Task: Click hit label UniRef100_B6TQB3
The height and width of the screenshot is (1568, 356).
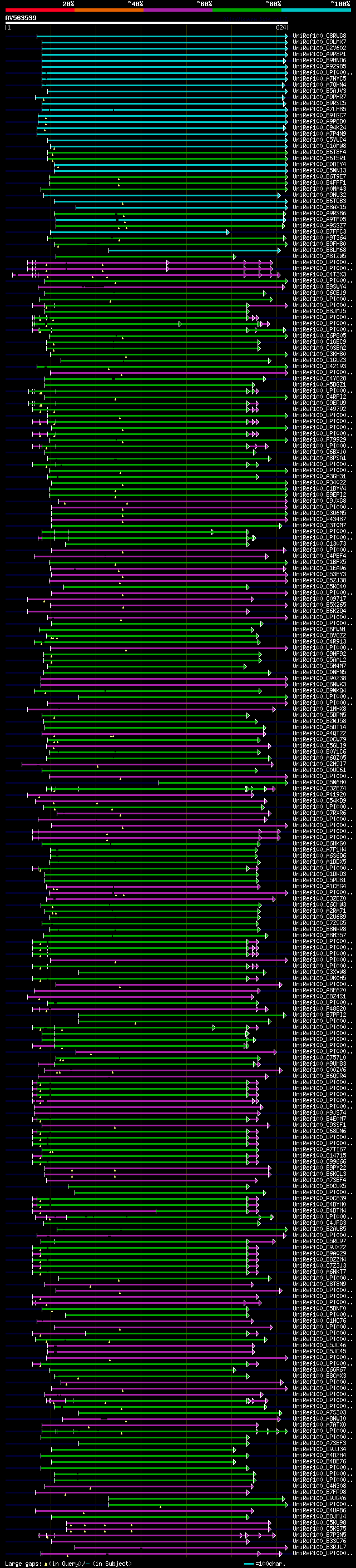Action: (319, 201)
